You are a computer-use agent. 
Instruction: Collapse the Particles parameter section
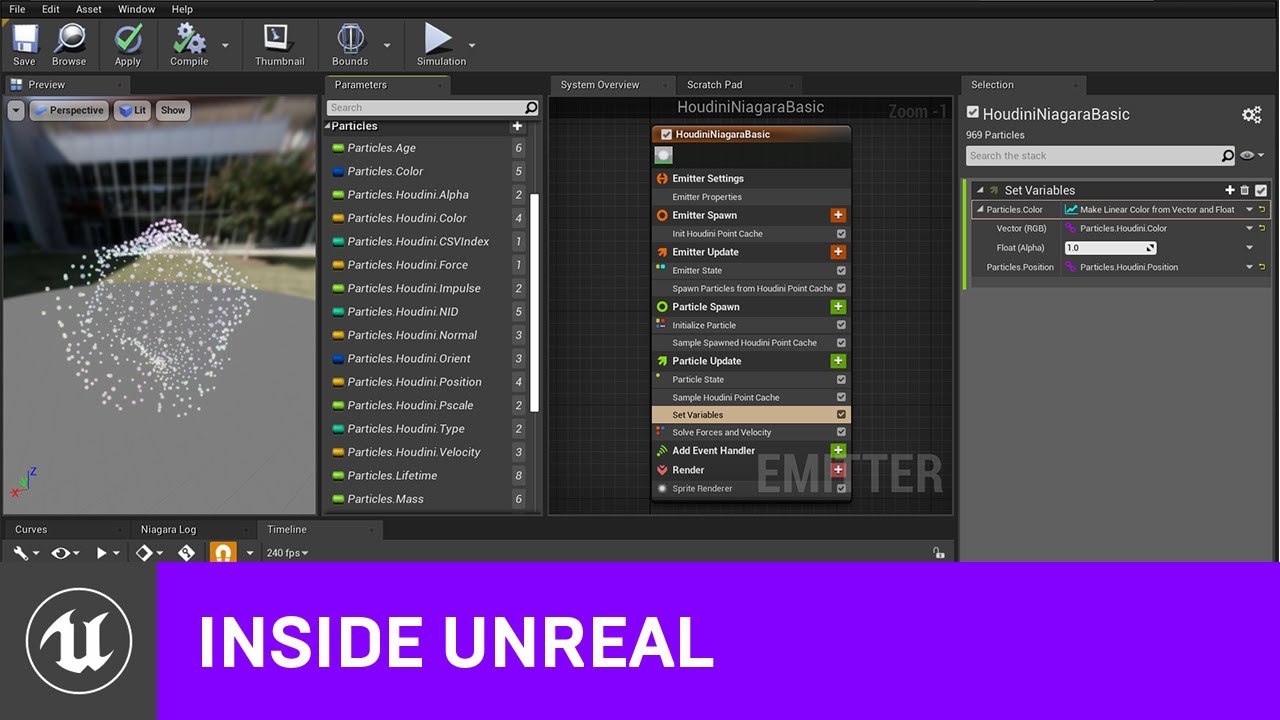327,126
